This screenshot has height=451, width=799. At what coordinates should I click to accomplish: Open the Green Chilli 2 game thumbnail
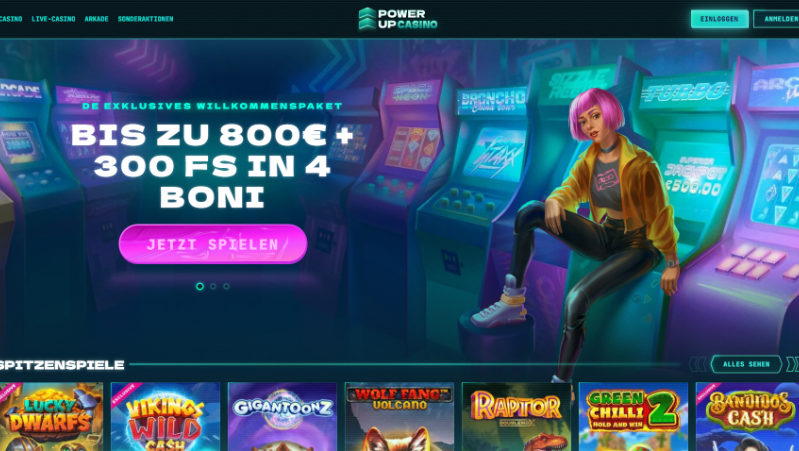[633, 417]
